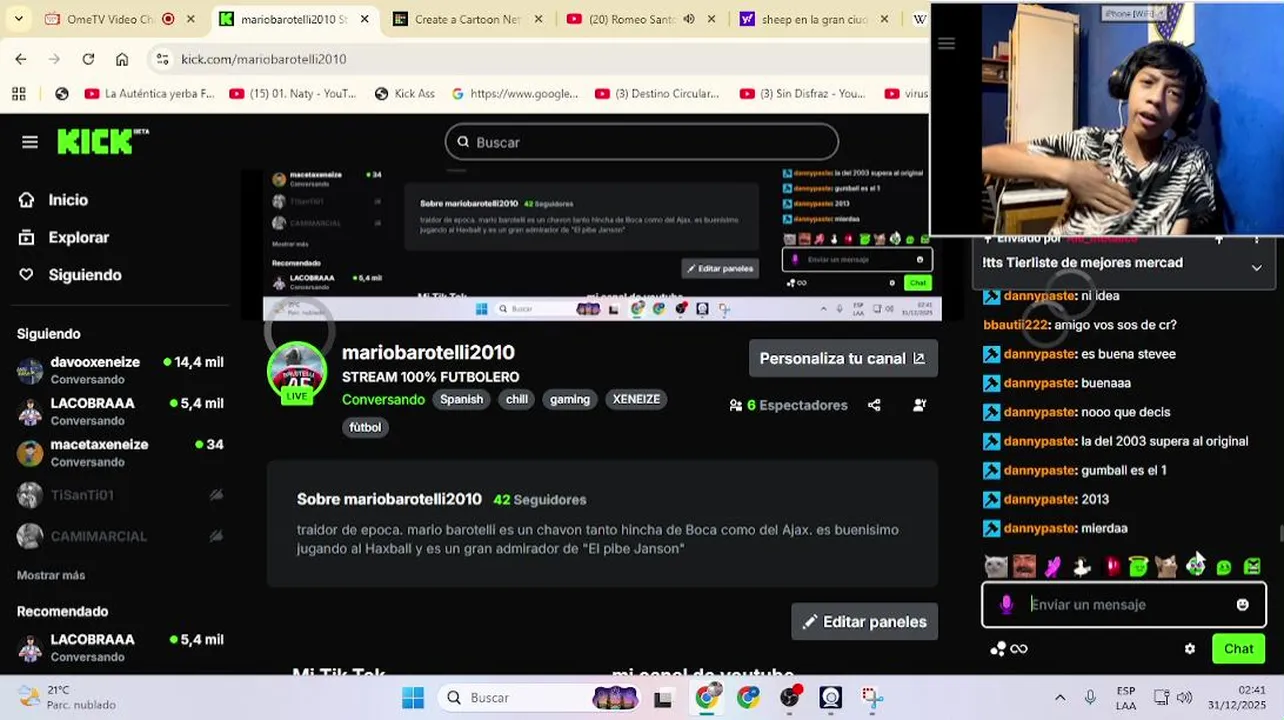Open the Kick Ass bookmark

click(405, 93)
